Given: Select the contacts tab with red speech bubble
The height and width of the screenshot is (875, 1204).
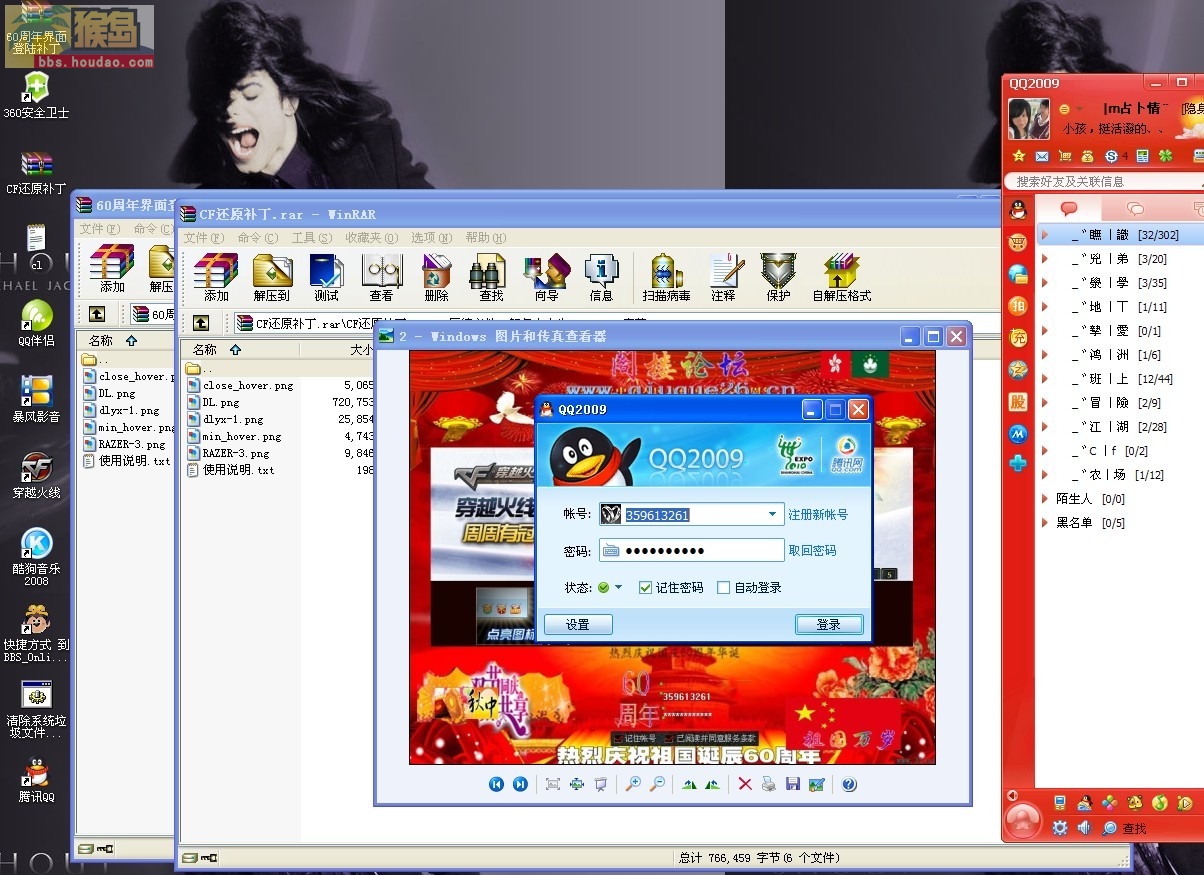Looking at the screenshot, I should [1069, 209].
